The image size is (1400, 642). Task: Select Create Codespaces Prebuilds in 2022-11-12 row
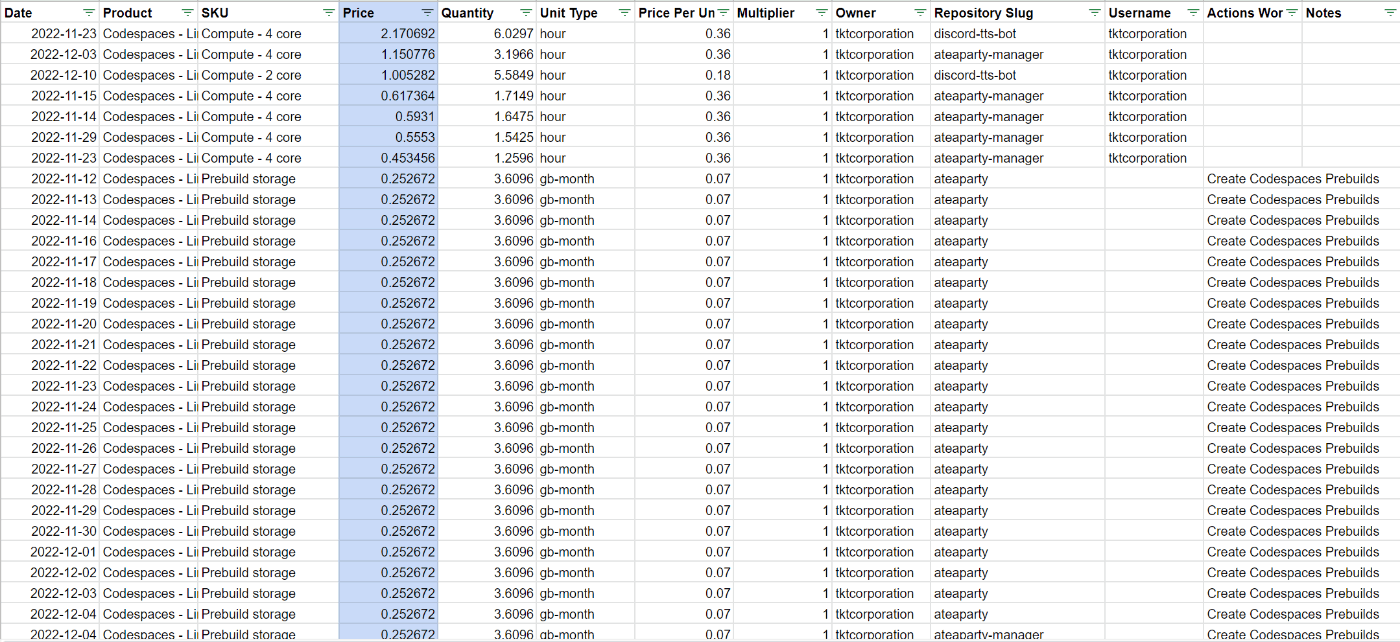1293,179
